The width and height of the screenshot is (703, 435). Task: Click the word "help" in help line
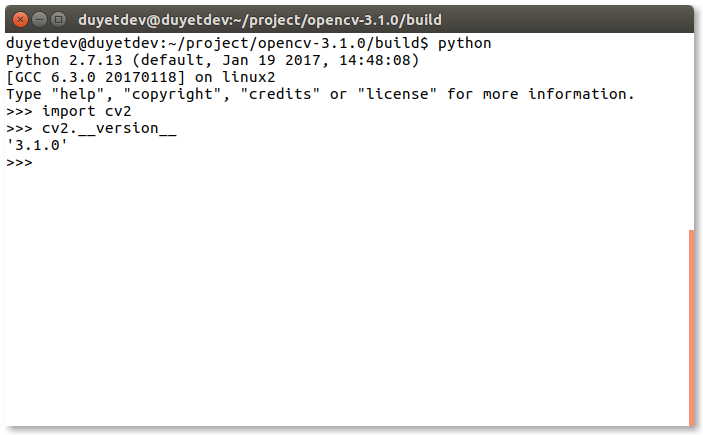(78, 94)
